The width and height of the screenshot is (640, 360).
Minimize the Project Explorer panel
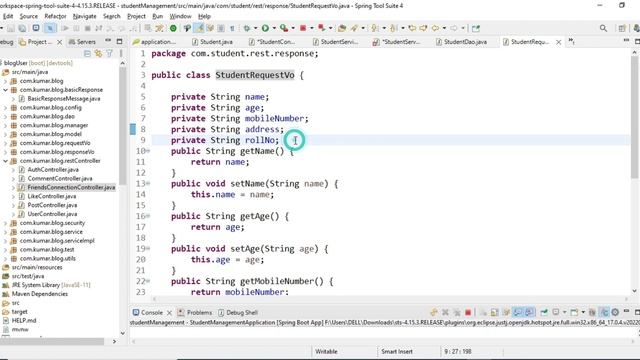108,41
